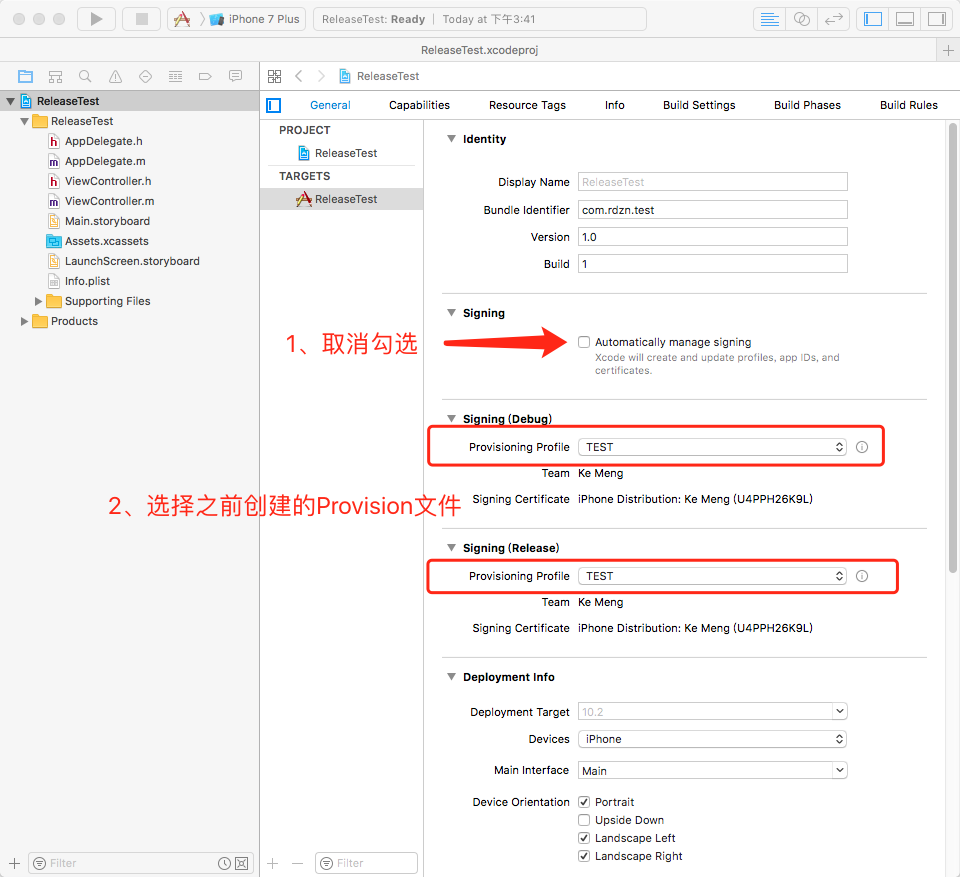Show only recently modified files

point(224,863)
